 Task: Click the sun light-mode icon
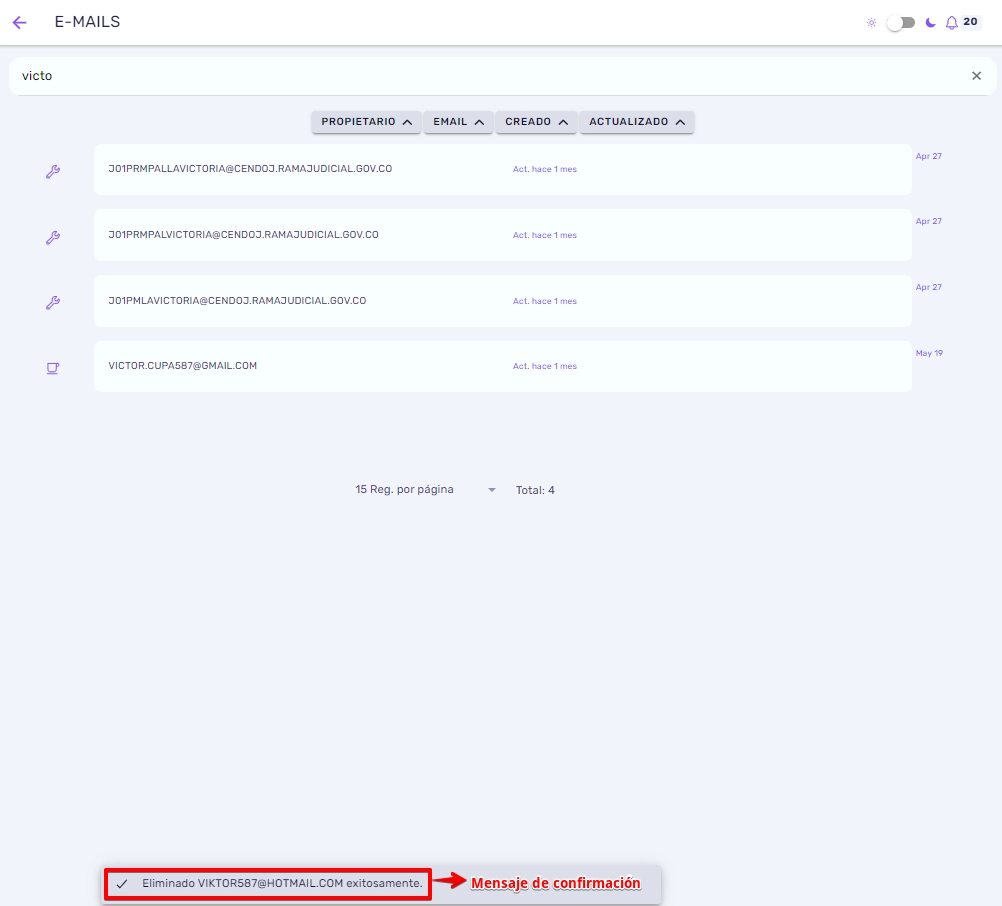871,23
